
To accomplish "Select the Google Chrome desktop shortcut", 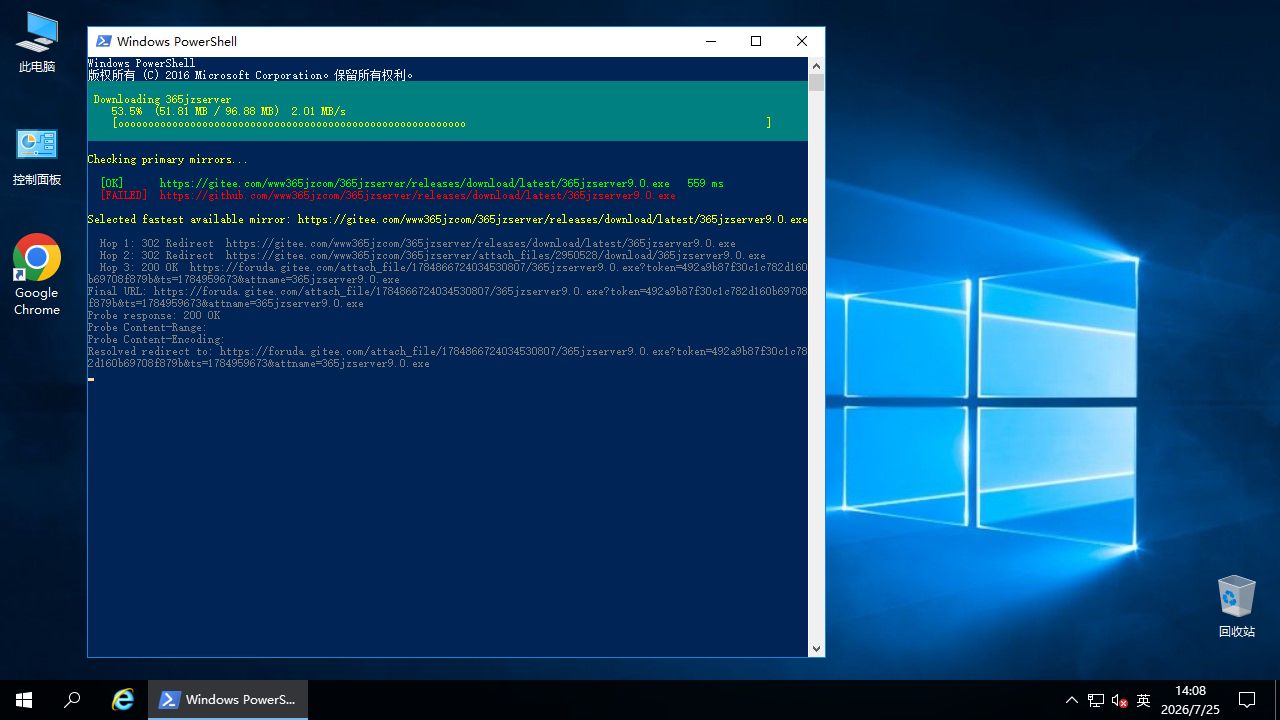I will pyautogui.click(x=37, y=275).
